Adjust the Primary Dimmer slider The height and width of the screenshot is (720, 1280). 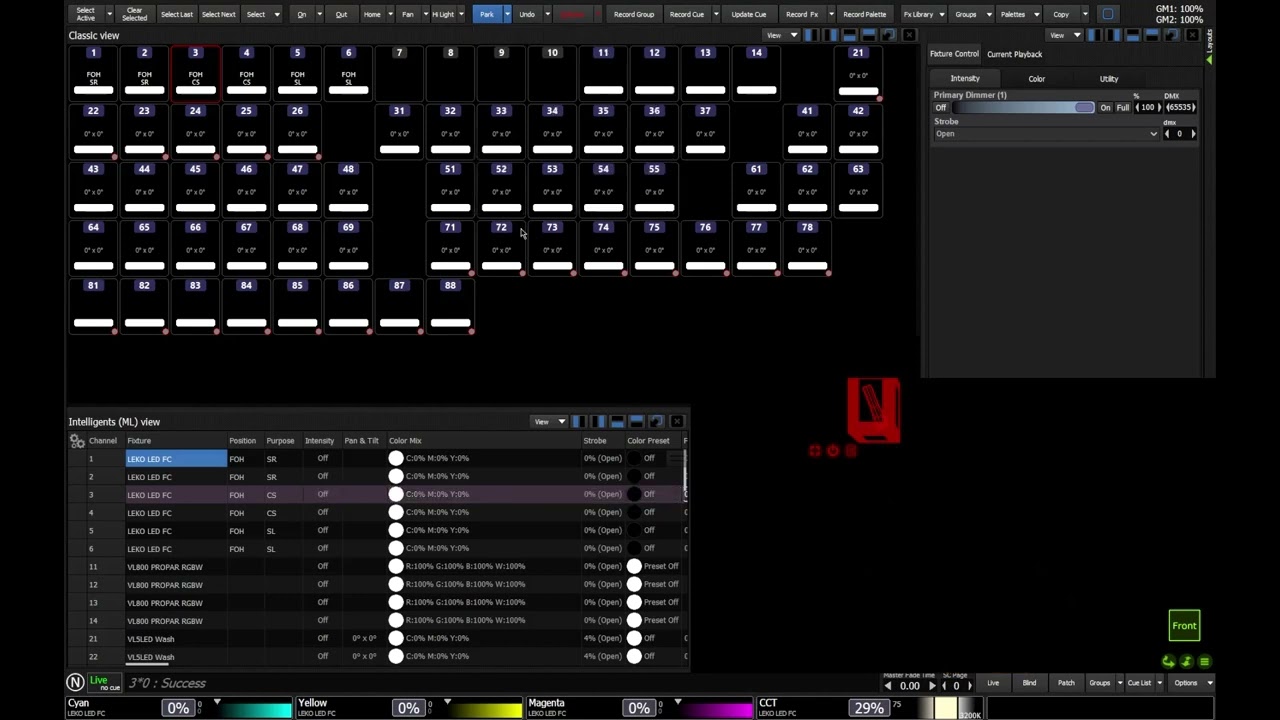(1022, 107)
